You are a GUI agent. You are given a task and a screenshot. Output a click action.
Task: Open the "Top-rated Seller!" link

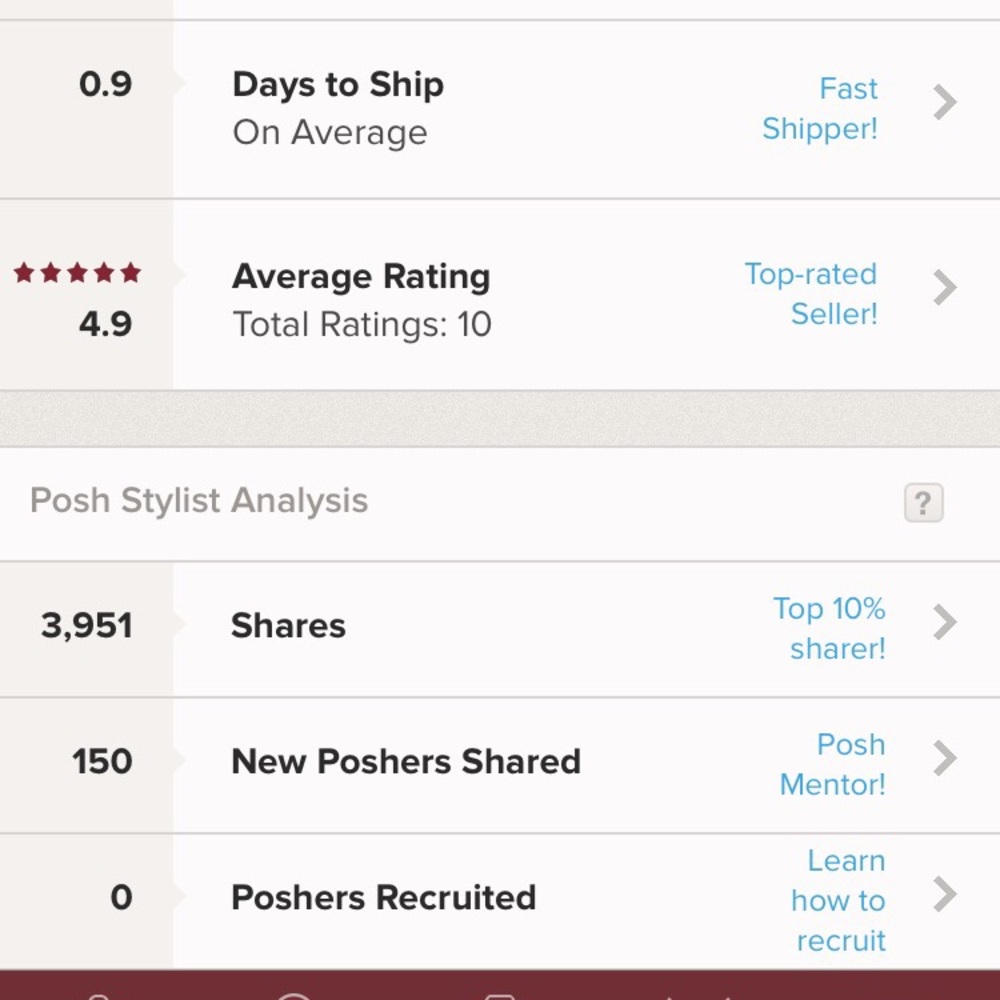coord(811,294)
